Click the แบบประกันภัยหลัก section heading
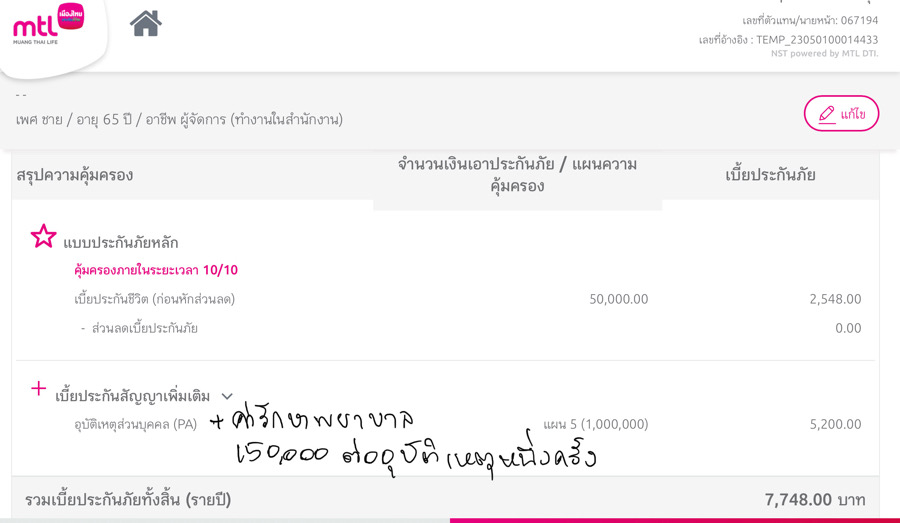This screenshot has width=900, height=523. click(121, 243)
